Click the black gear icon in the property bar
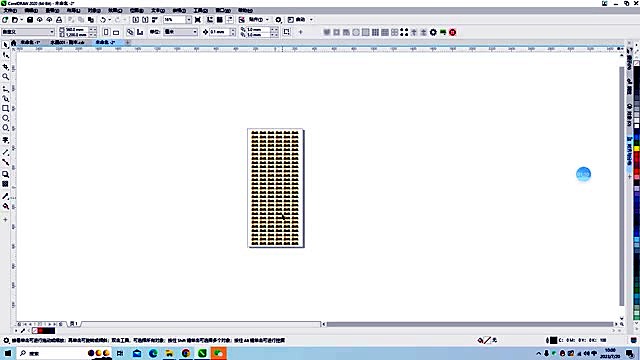 (433, 32)
